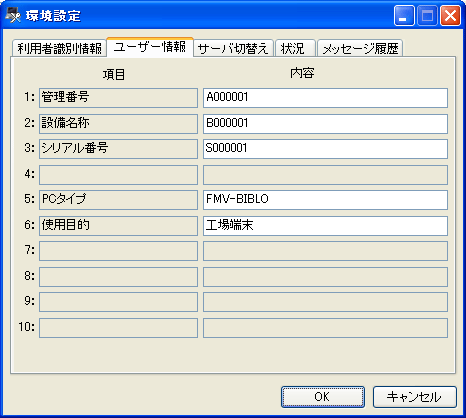Click the キャンセル button
Viewport: 466px width, 418px height.
tap(414, 397)
